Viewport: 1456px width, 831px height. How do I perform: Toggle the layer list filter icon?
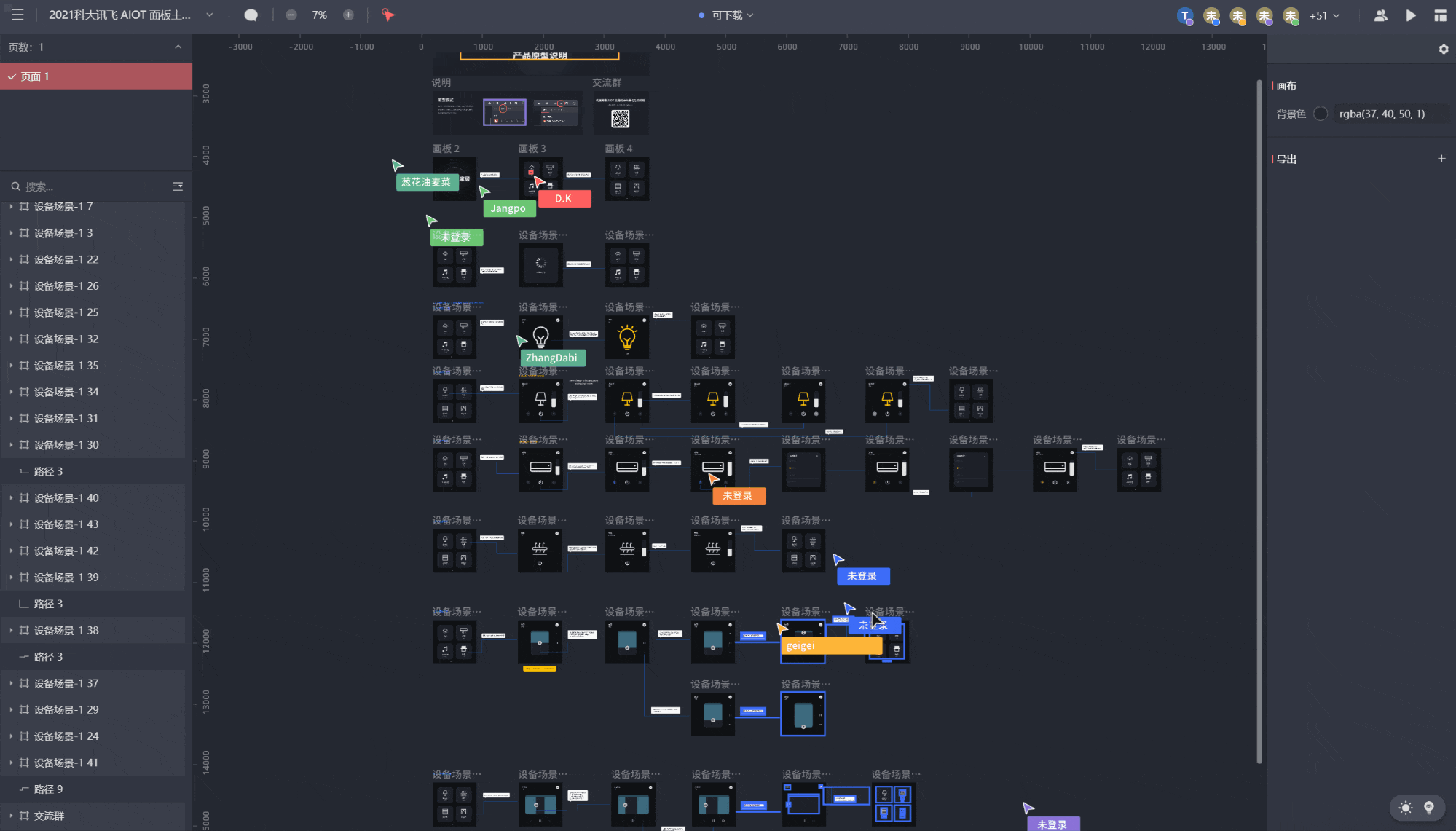click(x=177, y=186)
